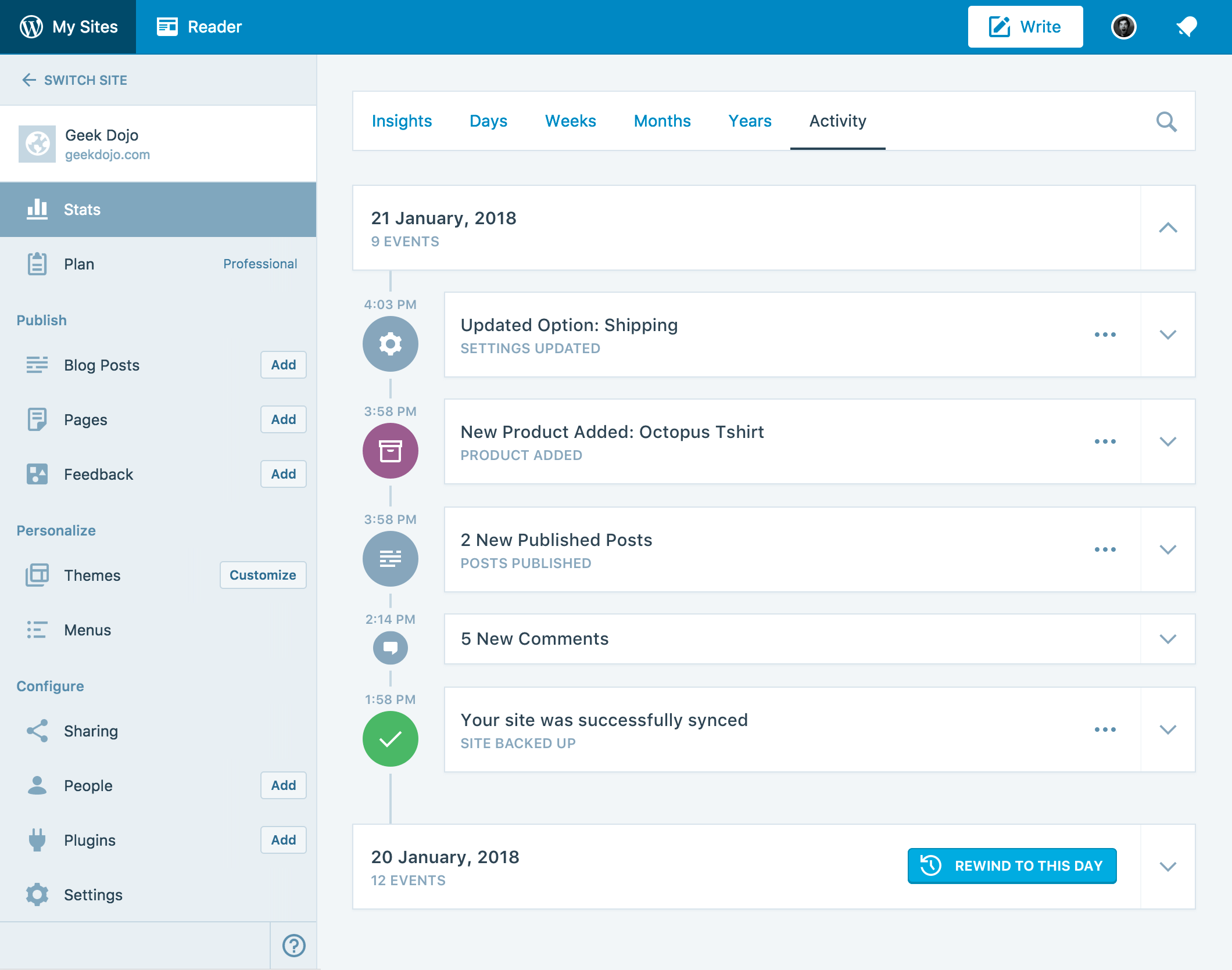The image size is (1232, 970).
Task: Click the Shipping settings gear timeline icon
Action: 390,344
